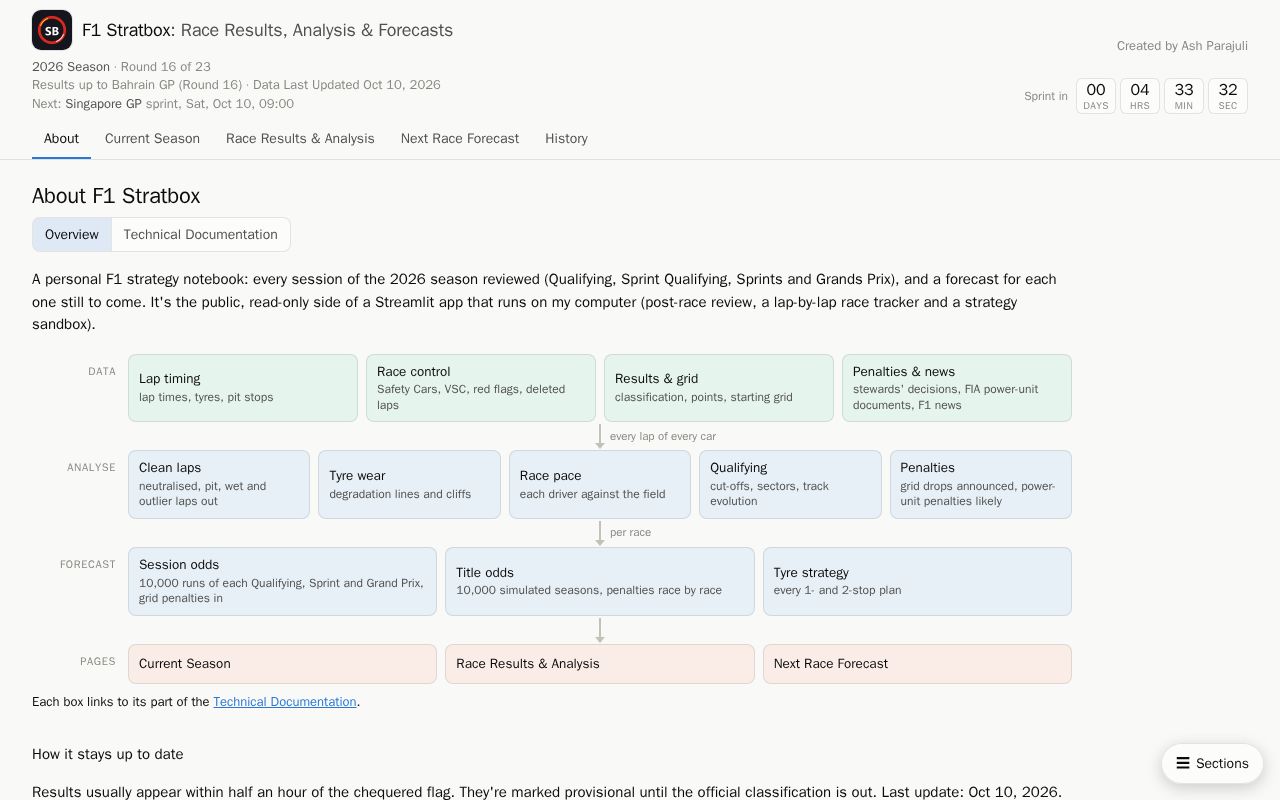
Task: Click 'Created by Ash Parajuli' text
Action: click(x=1182, y=46)
